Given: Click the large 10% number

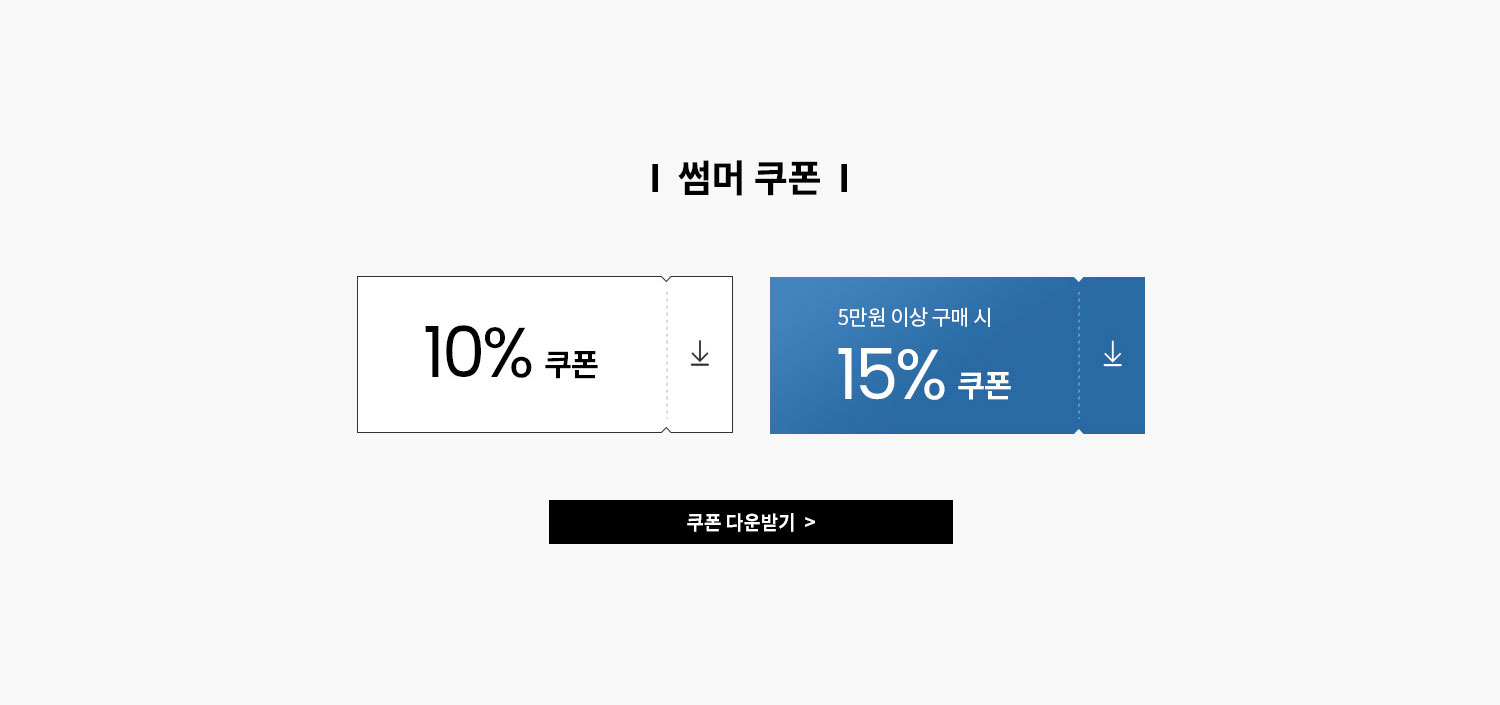Looking at the screenshot, I should click(x=478, y=353).
